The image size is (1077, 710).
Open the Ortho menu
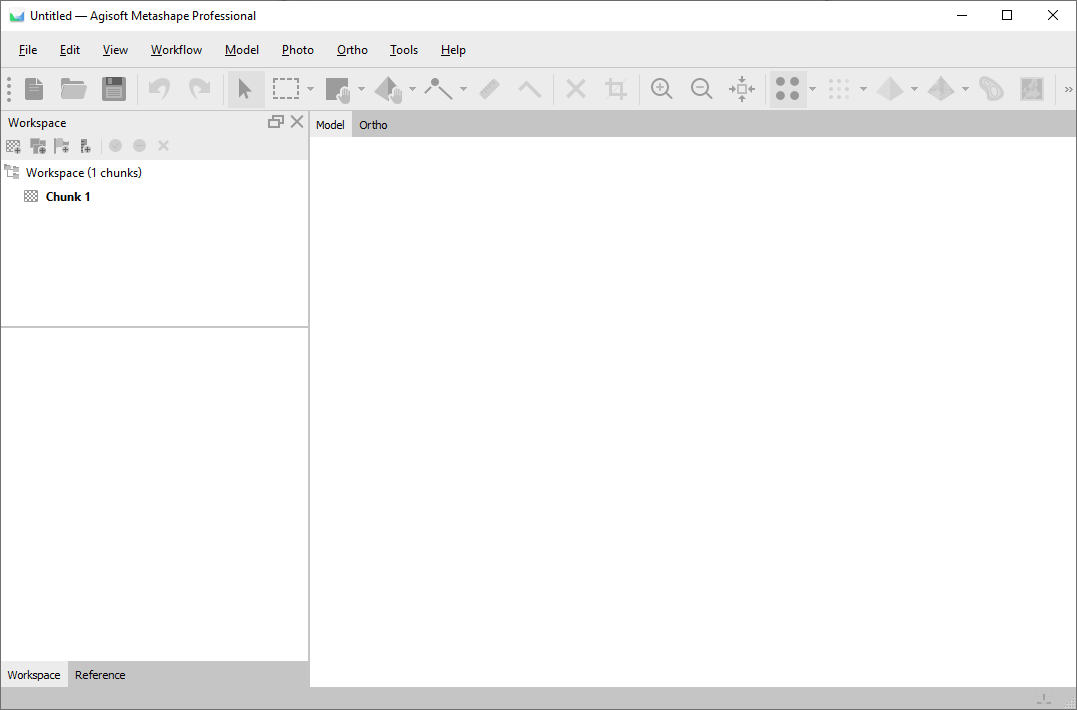[x=352, y=50]
